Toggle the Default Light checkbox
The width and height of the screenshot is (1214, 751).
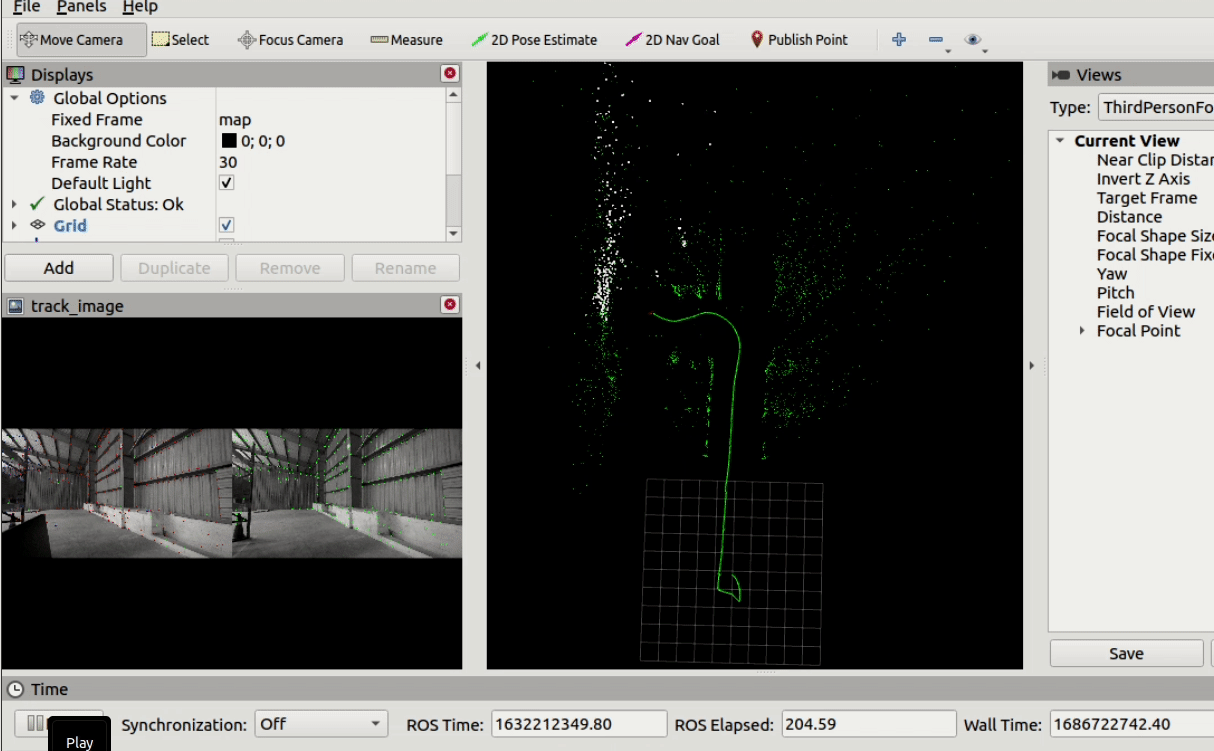click(x=227, y=183)
